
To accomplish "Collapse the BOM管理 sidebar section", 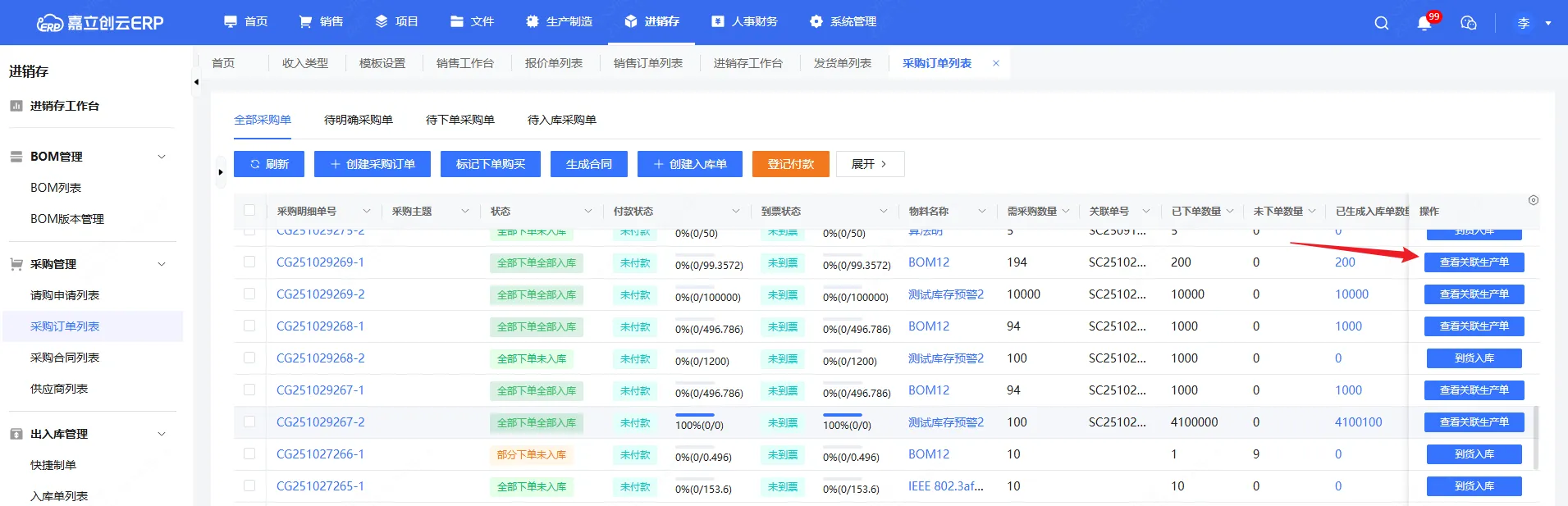I will (x=162, y=157).
